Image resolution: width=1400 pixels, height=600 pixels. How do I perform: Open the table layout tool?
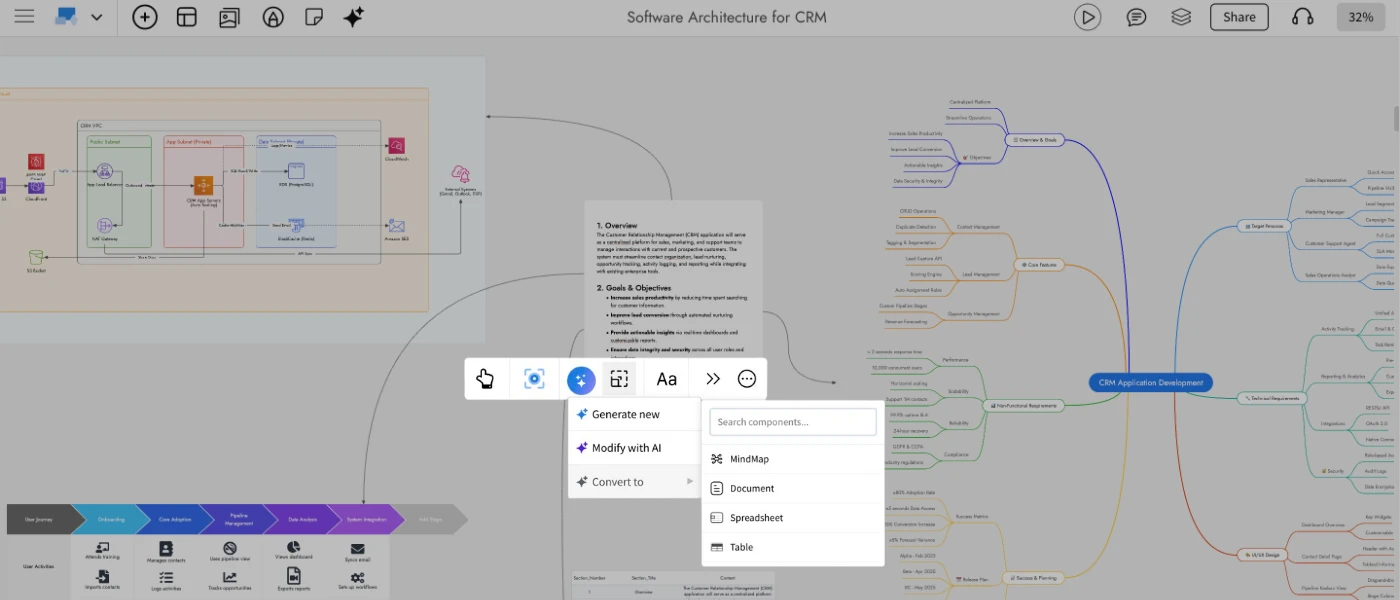(x=187, y=17)
